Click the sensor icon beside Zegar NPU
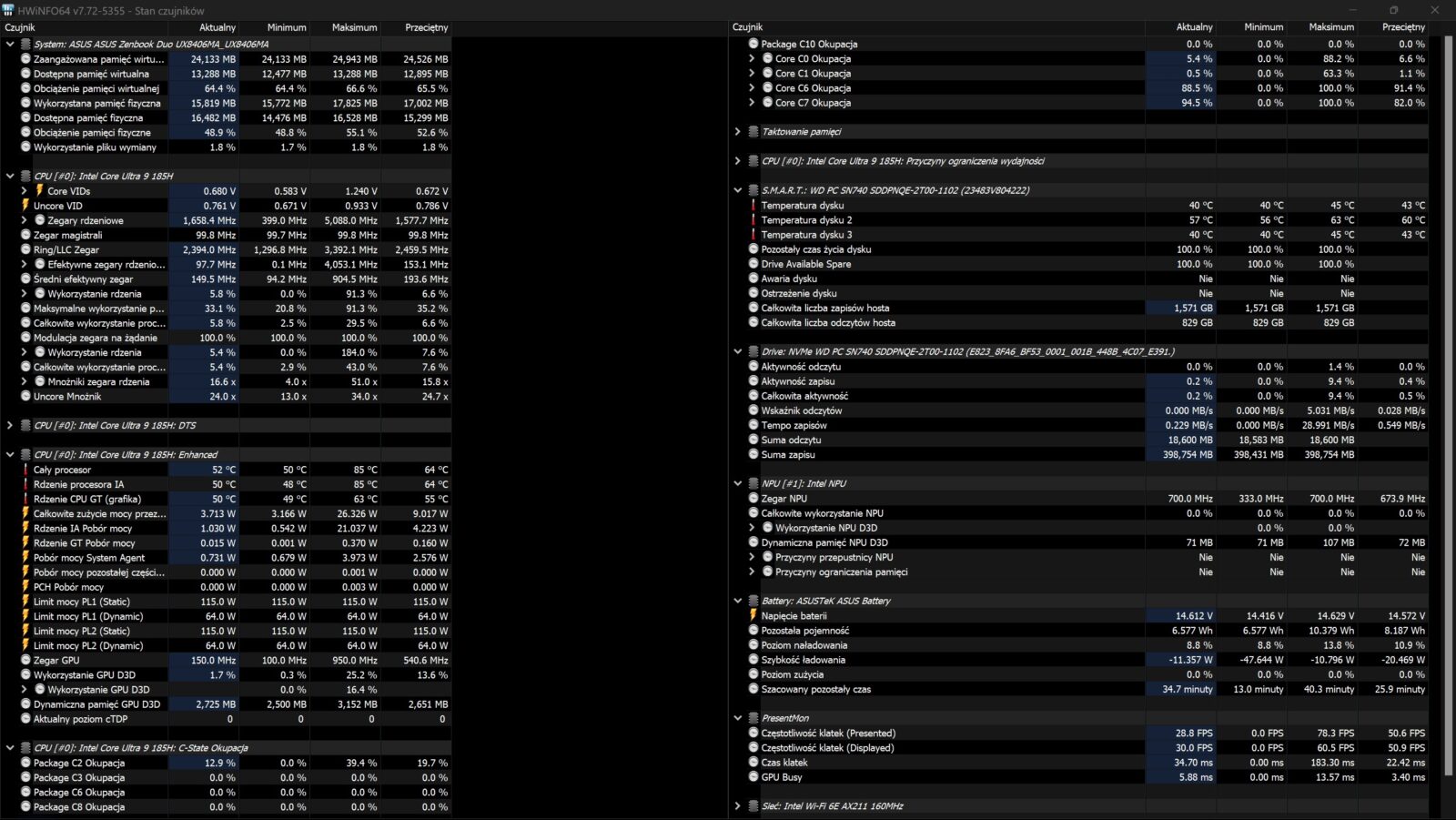 pyautogui.click(x=753, y=499)
